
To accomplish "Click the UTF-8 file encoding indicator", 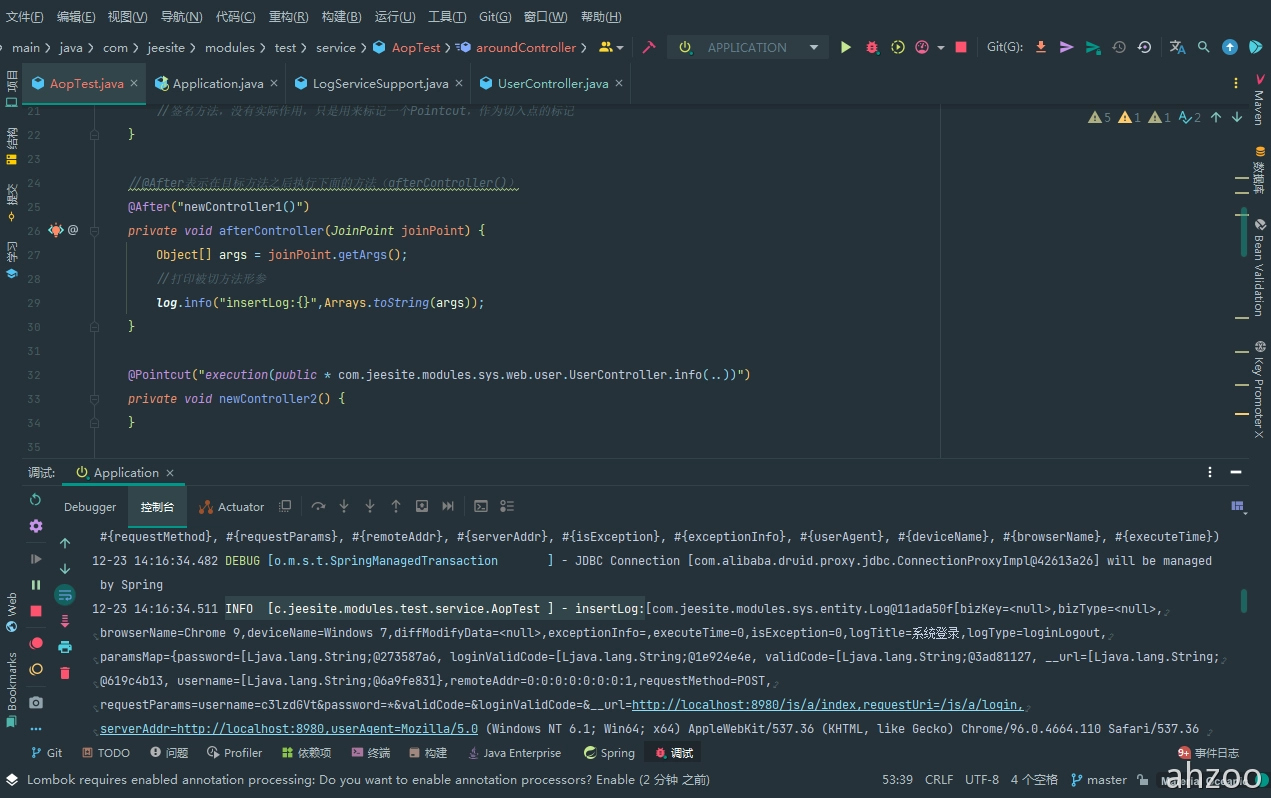I will click(981, 779).
